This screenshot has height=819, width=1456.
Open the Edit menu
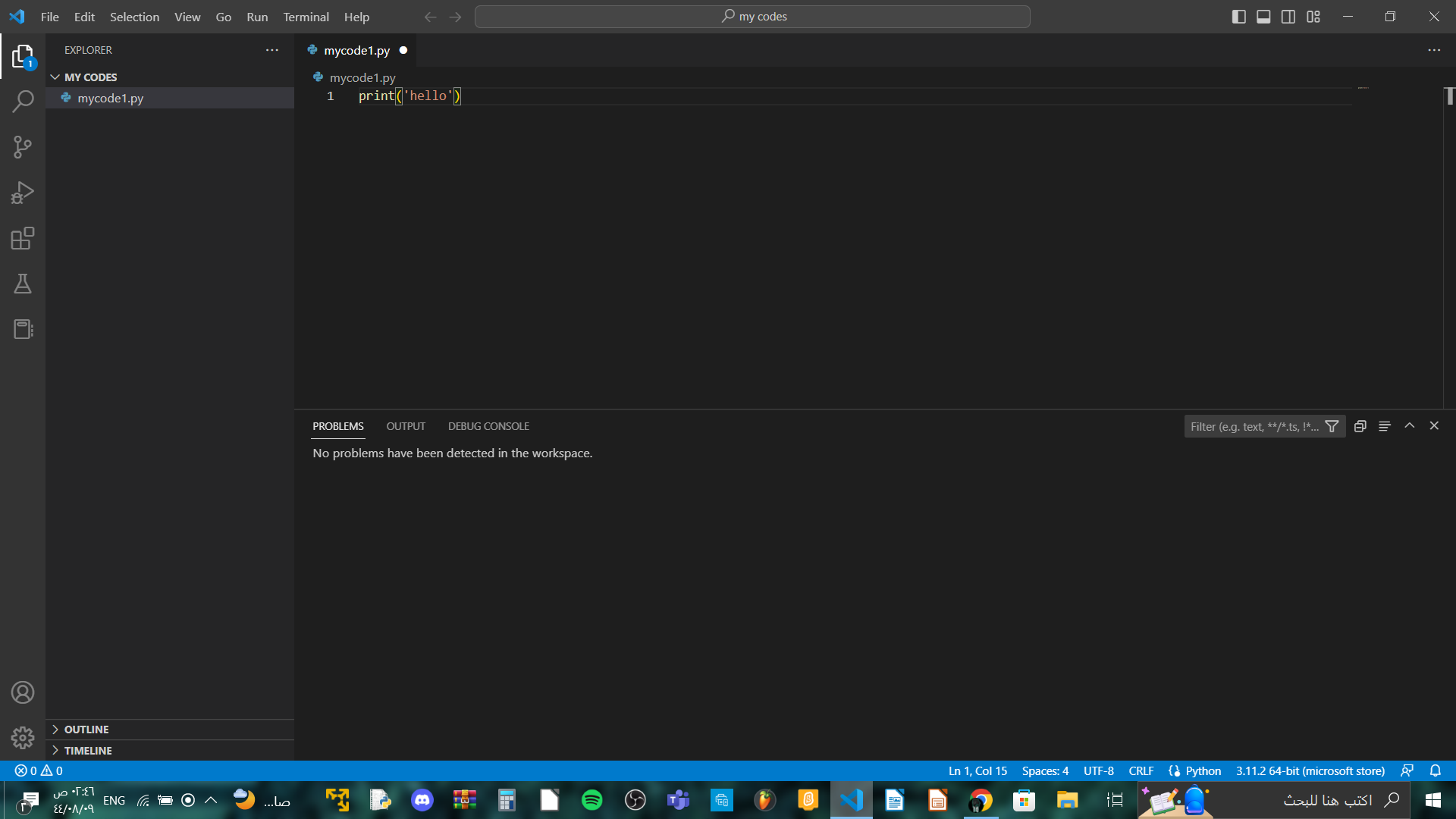[x=84, y=17]
